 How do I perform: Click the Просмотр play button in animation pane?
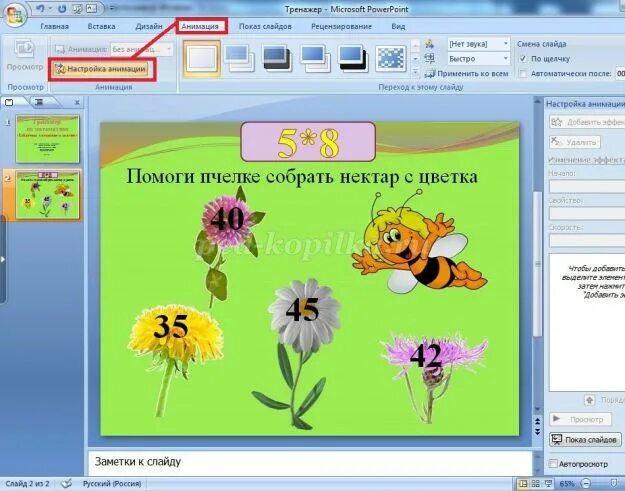[x=580, y=419]
